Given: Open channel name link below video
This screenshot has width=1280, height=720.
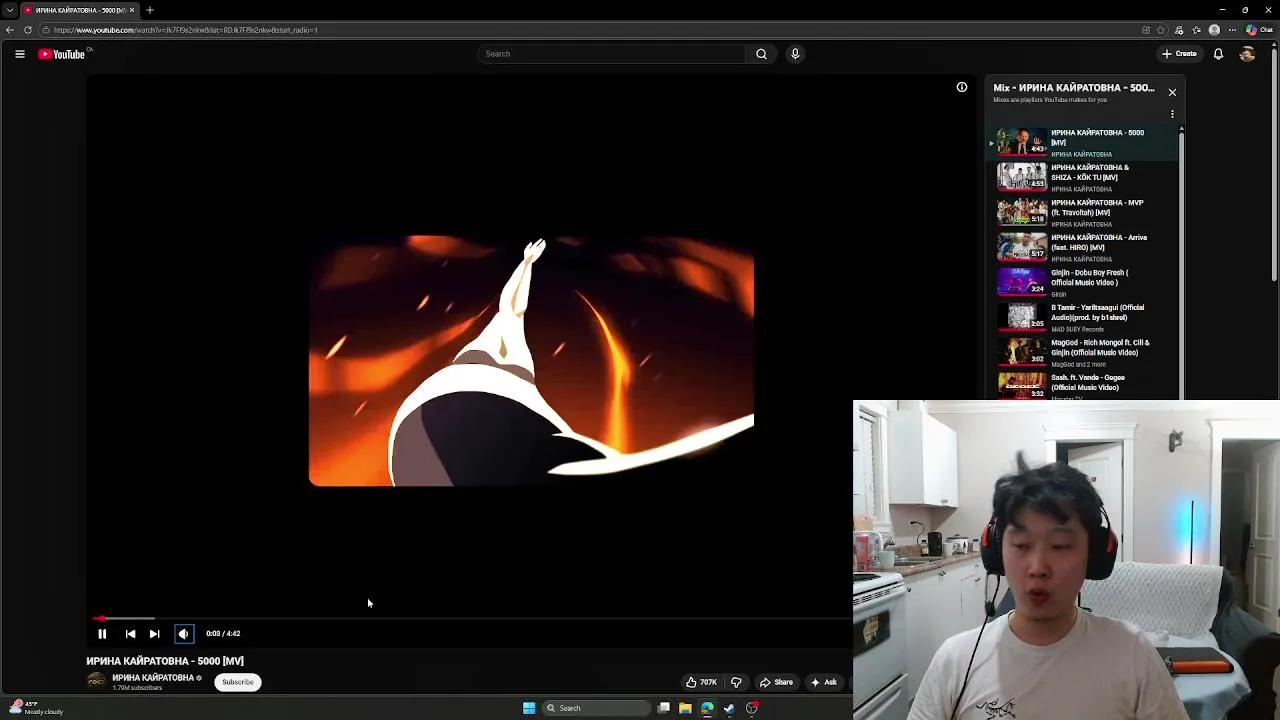Looking at the screenshot, I should coord(153,677).
